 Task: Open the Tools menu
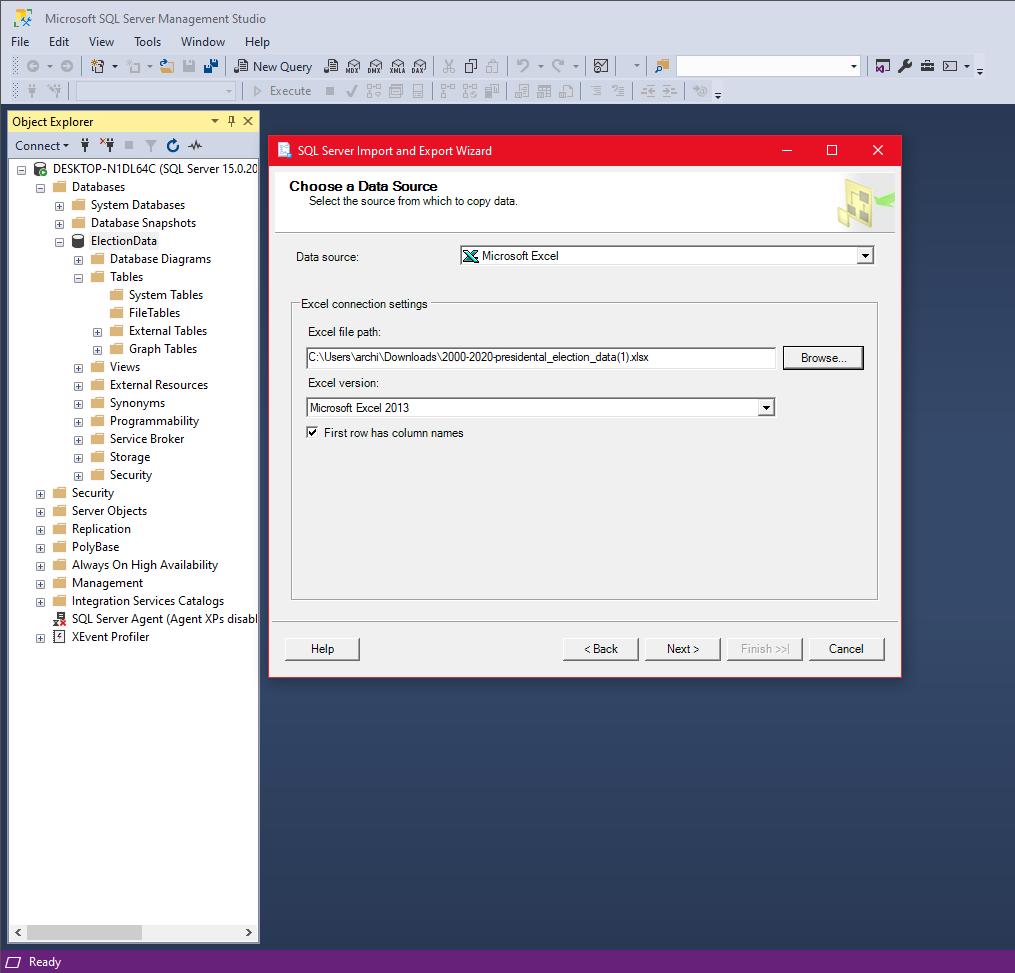point(147,42)
